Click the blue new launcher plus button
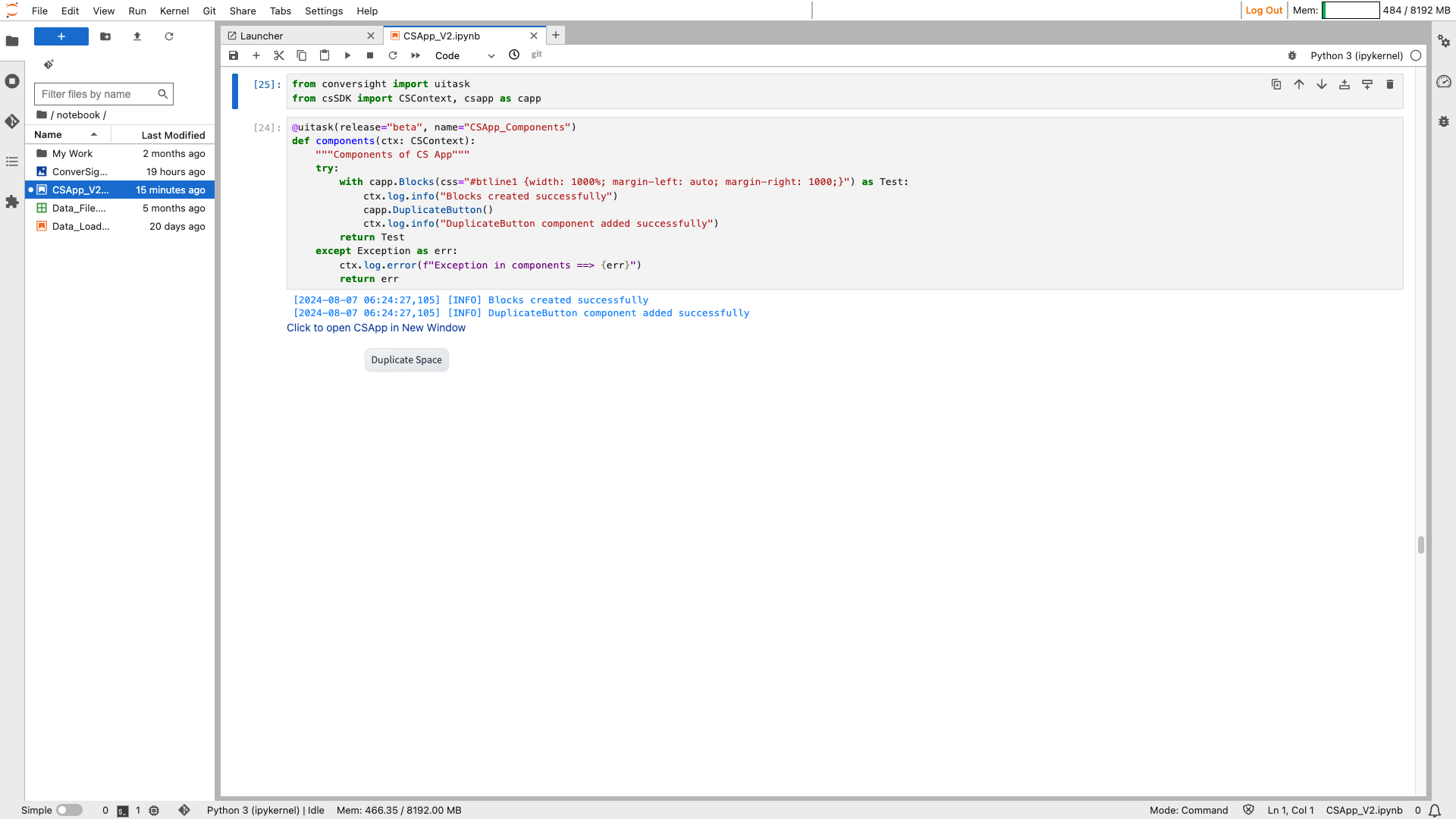Image resolution: width=1456 pixels, height=819 pixels. tap(61, 36)
